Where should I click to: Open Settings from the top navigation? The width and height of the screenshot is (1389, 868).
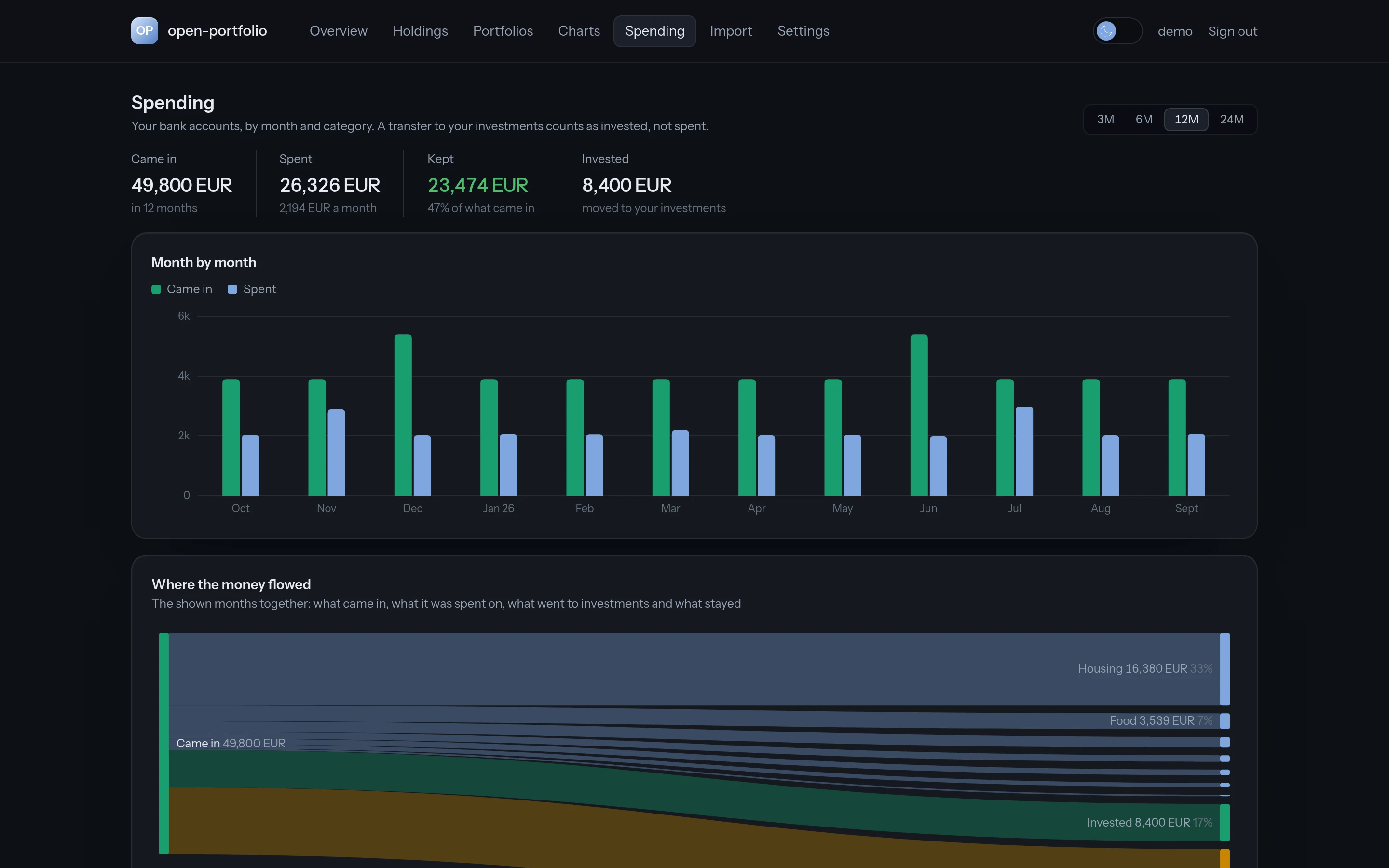(803, 31)
